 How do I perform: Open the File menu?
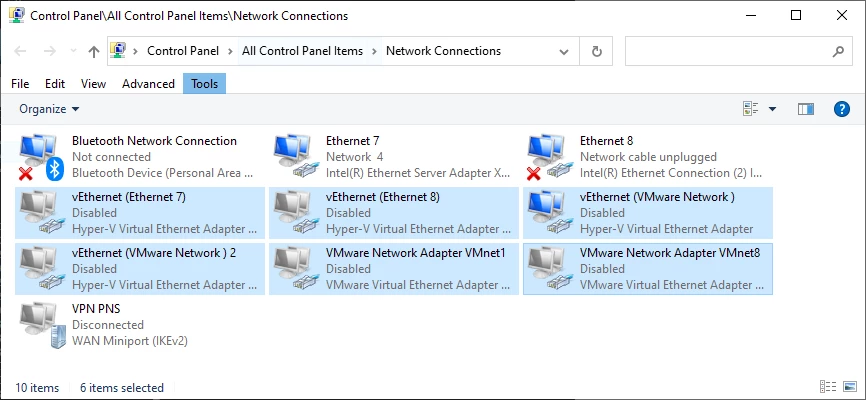coord(20,84)
